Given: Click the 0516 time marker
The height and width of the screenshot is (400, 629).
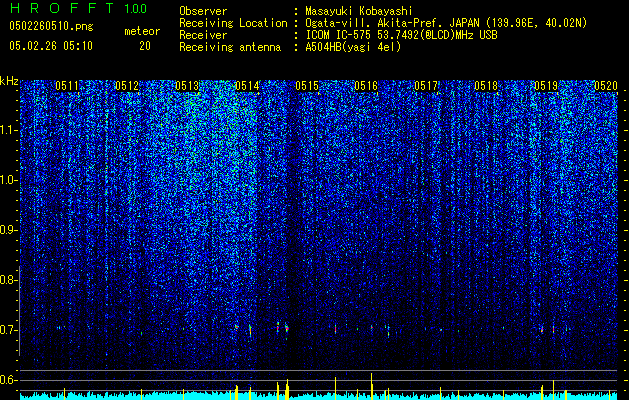Looking at the screenshot, I should coord(366,86).
